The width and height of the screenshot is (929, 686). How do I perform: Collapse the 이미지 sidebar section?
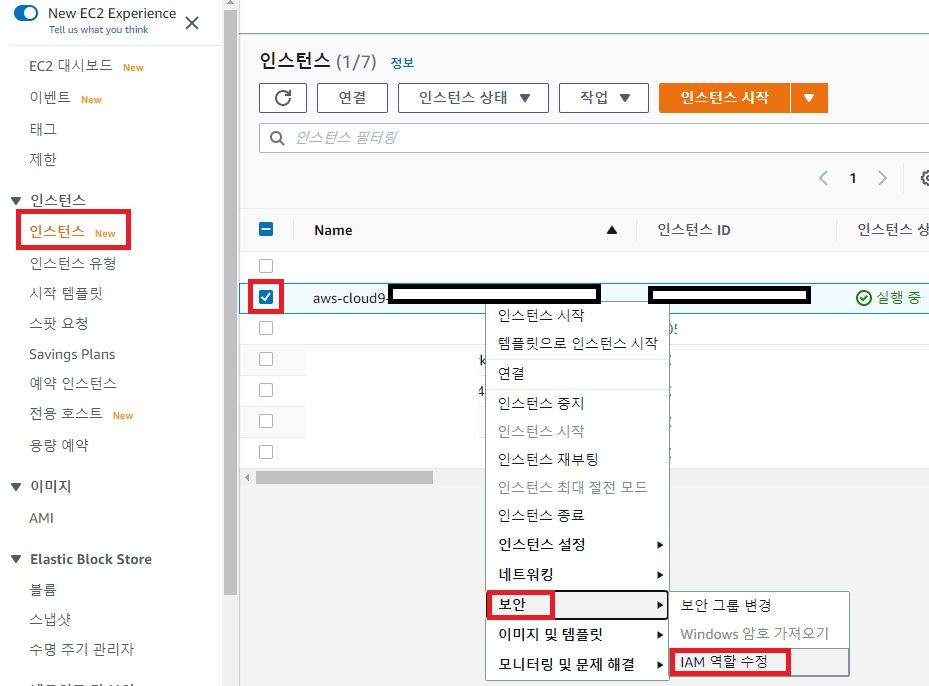click(x=16, y=487)
